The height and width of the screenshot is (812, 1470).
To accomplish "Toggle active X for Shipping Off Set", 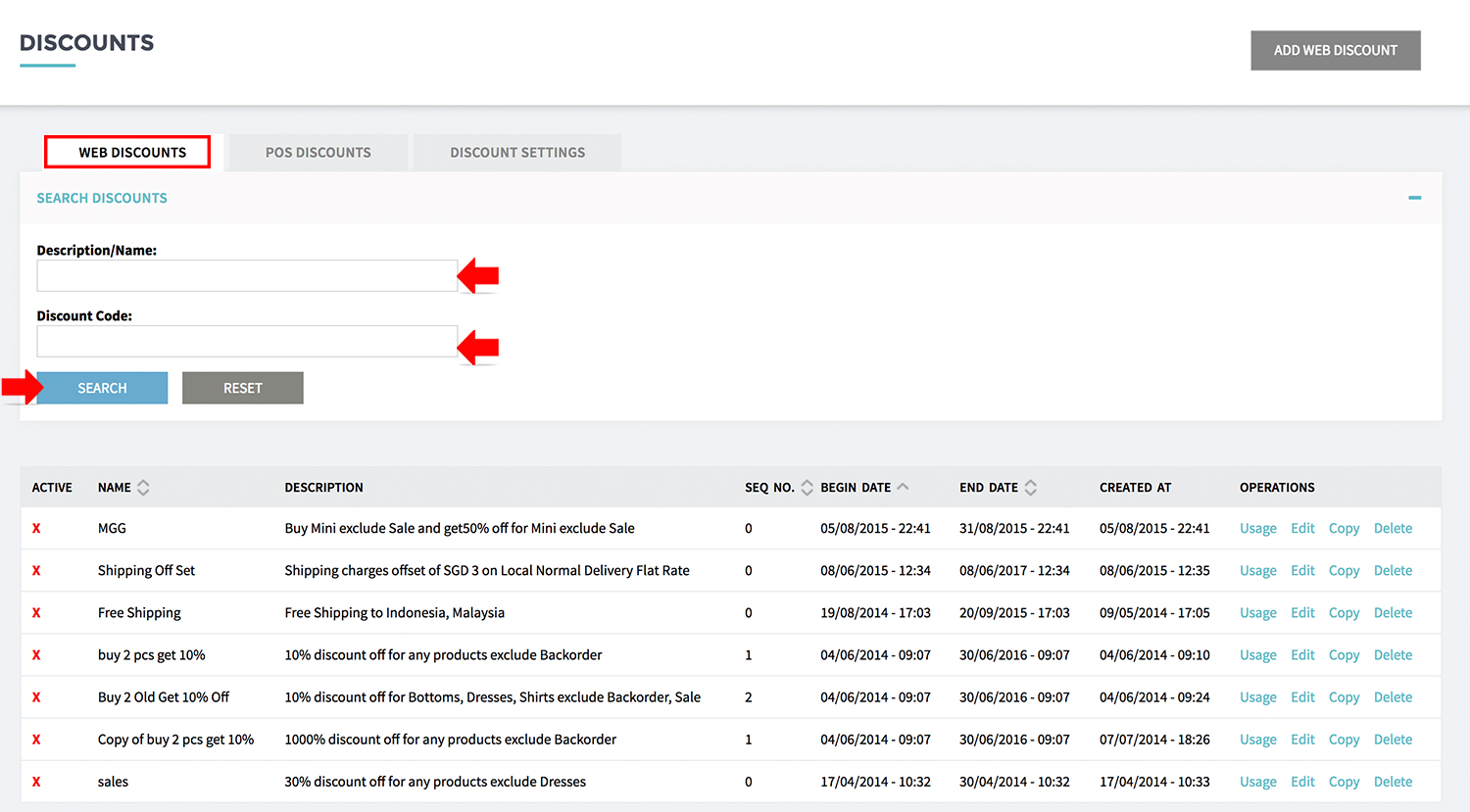I will click(x=36, y=570).
